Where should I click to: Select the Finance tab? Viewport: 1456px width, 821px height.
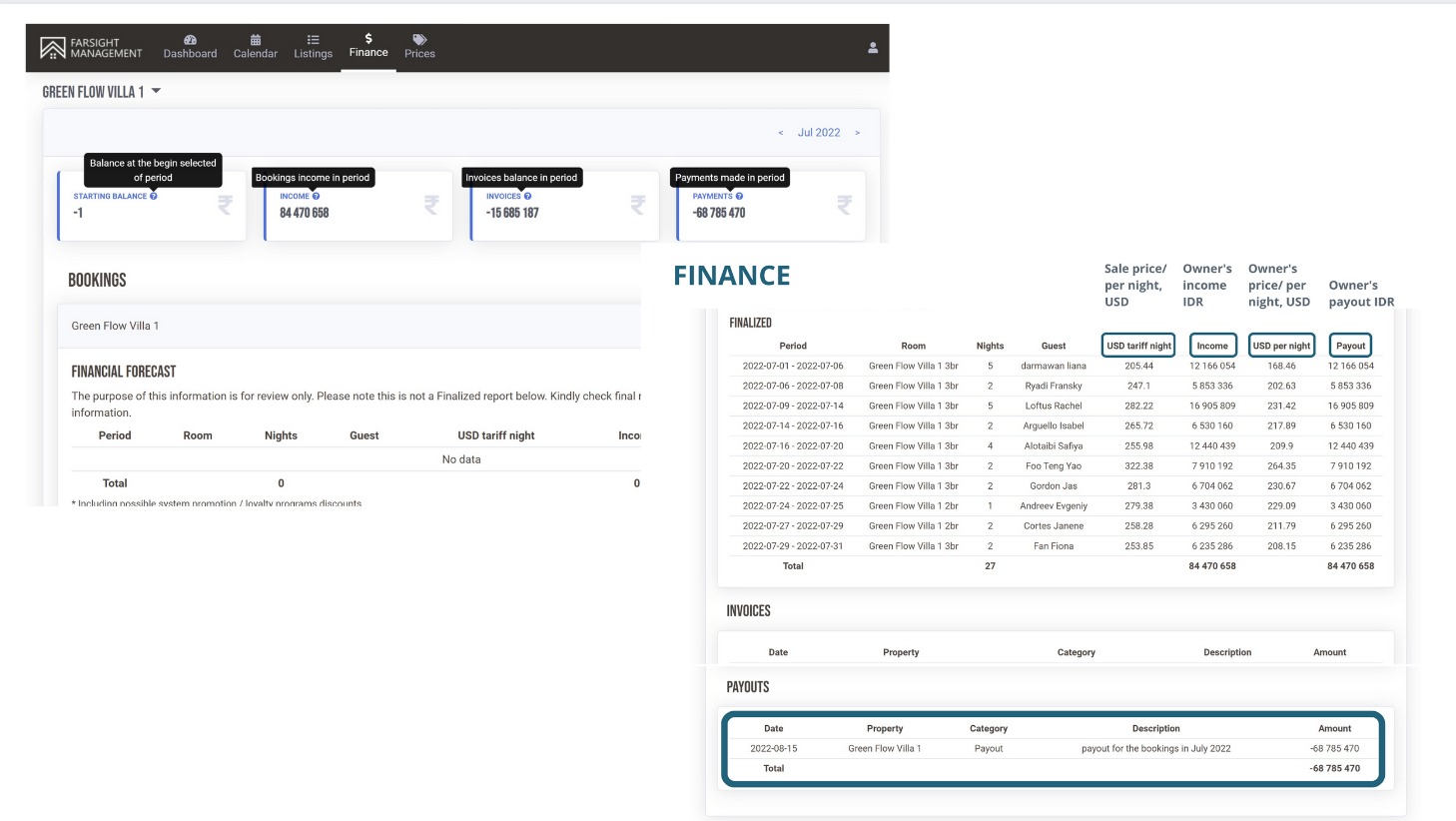pyautogui.click(x=368, y=46)
